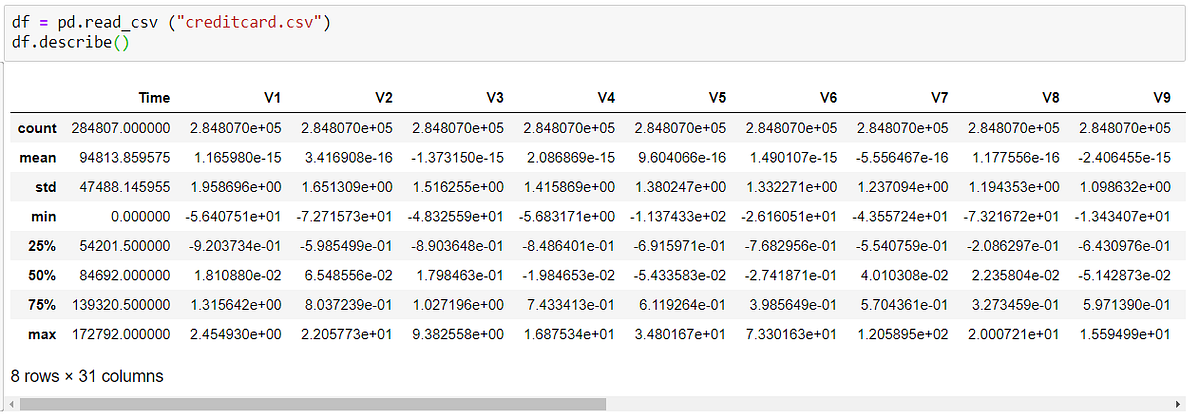Click the Time 75% value 139320.500000
Image resolution: width=1200 pixels, height=419 pixels.
[121, 307]
